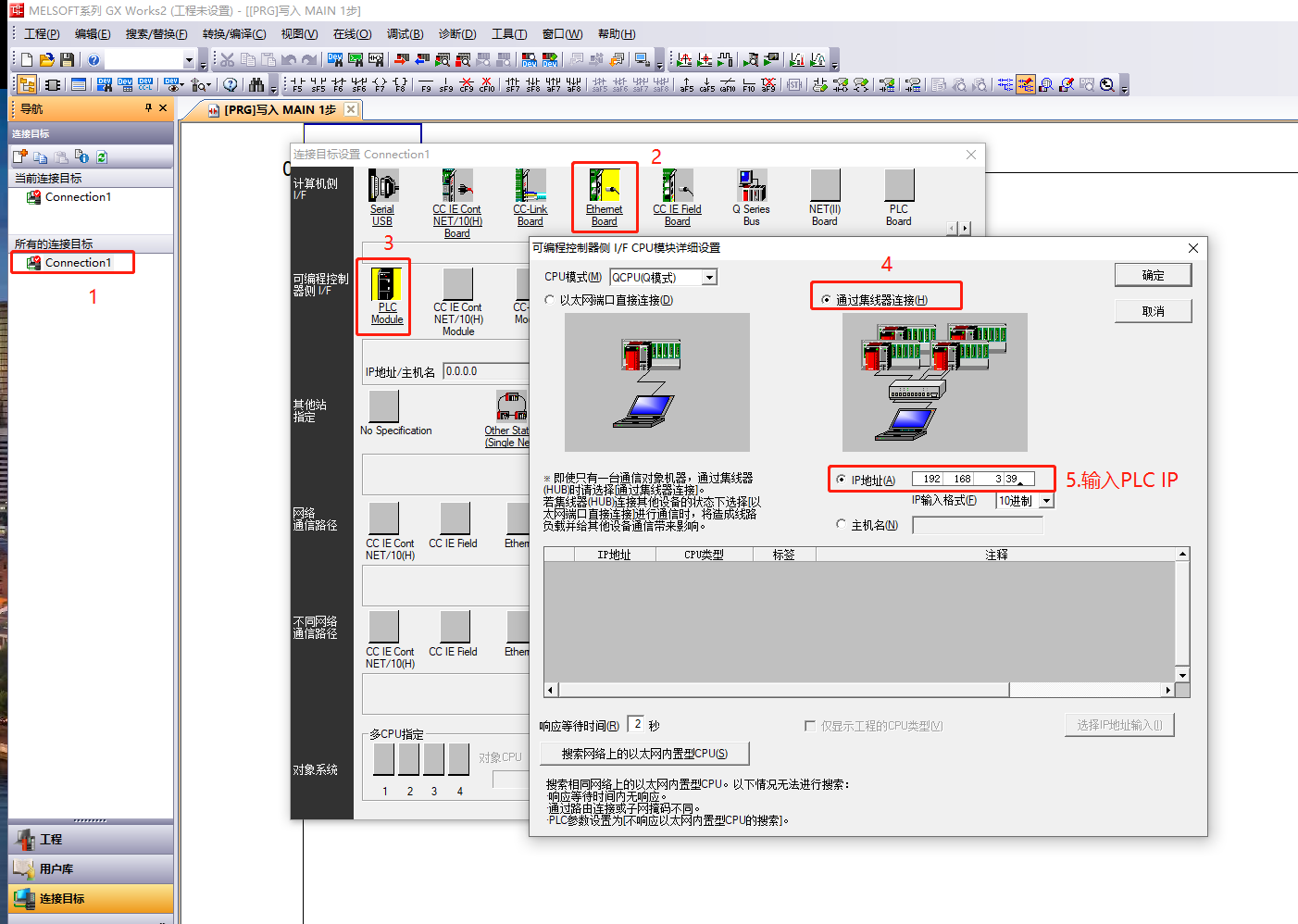Select Connection1 under 当前连接目标

point(78,197)
